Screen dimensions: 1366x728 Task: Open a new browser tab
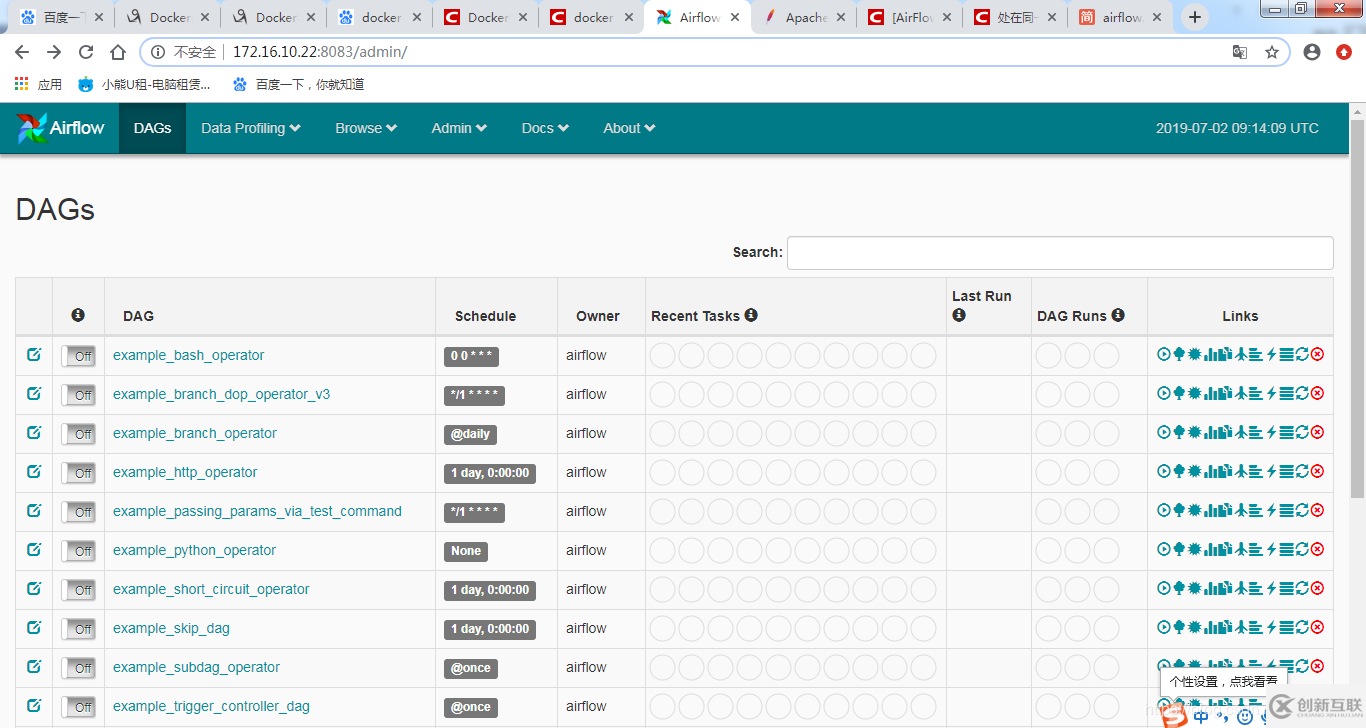(x=1195, y=17)
